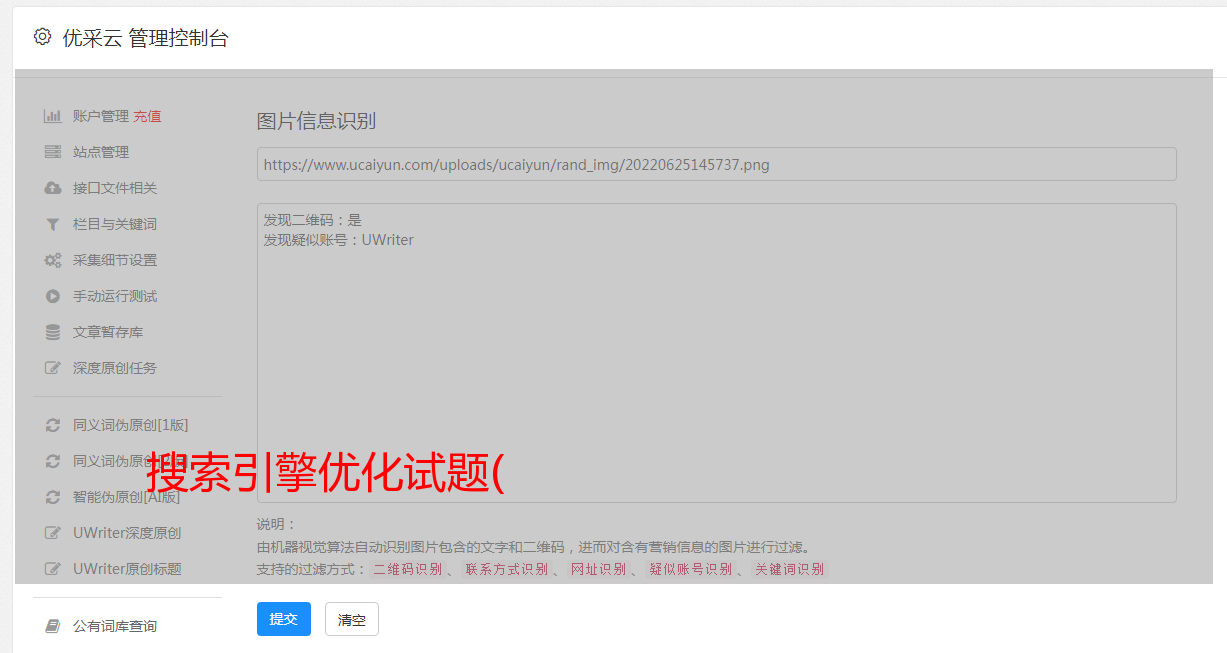Open 同义词伪原创[1版] tool
The height and width of the screenshot is (653, 1227).
coord(130,425)
